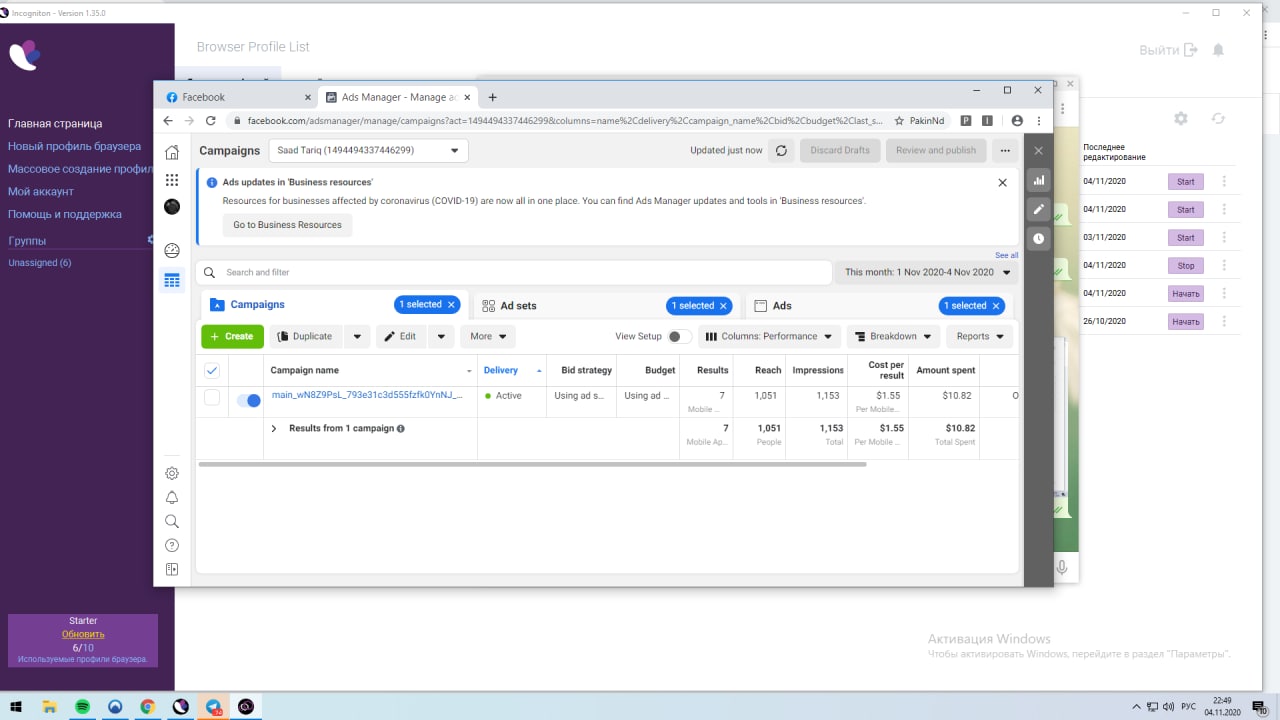This screenshot has width=1280, height=720.
Task: Go back in the browser
Action: pyautogui.click(x=168, y=120)
